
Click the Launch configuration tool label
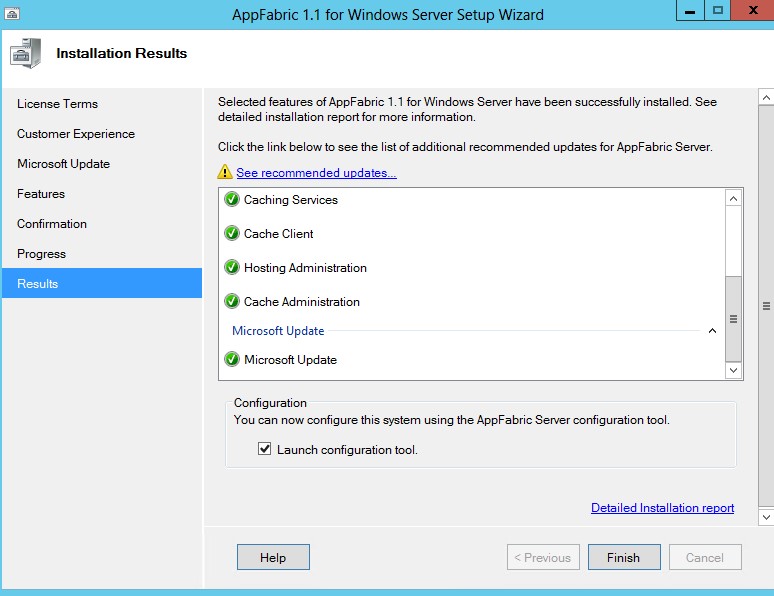pyautogui.click(x=347, y=450)
